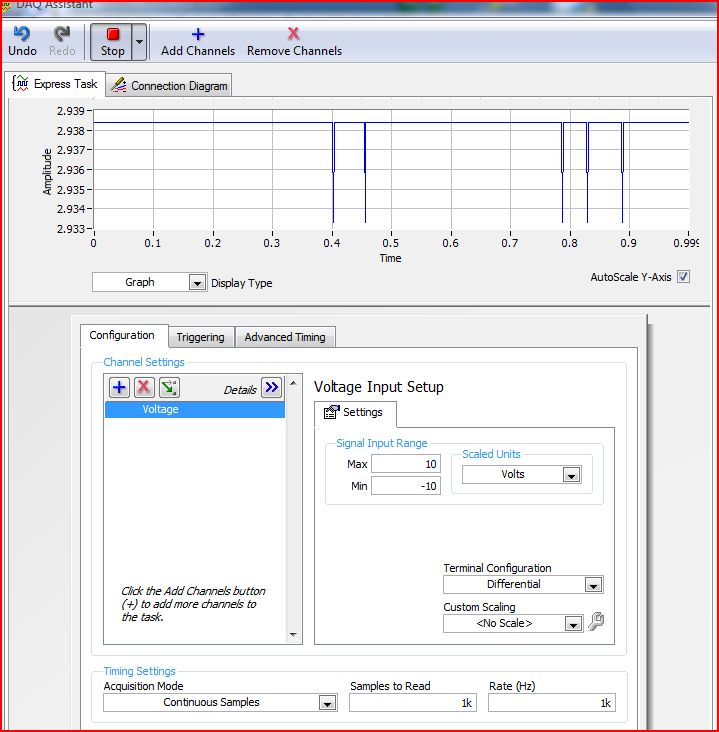Click the red X delete channel icon
Screen dimensions: 719x732
[144, 387]
